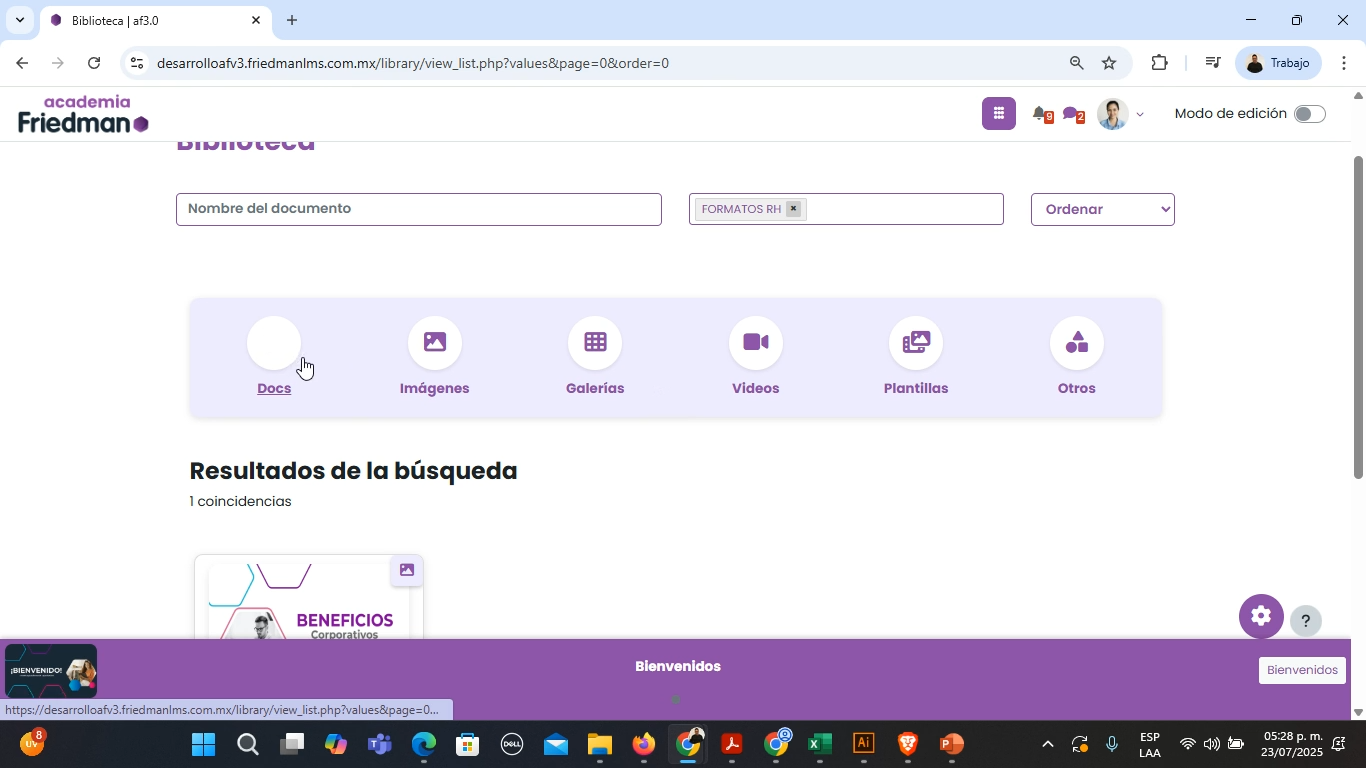View site information icon in the address bar
Image resolution: width=1366 pixels, height=768 pixels.
137,63
